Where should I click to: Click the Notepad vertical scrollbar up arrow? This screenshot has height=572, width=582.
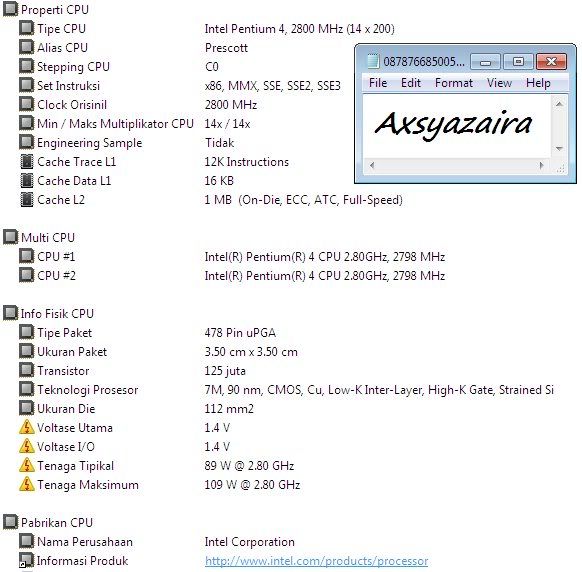559,104
